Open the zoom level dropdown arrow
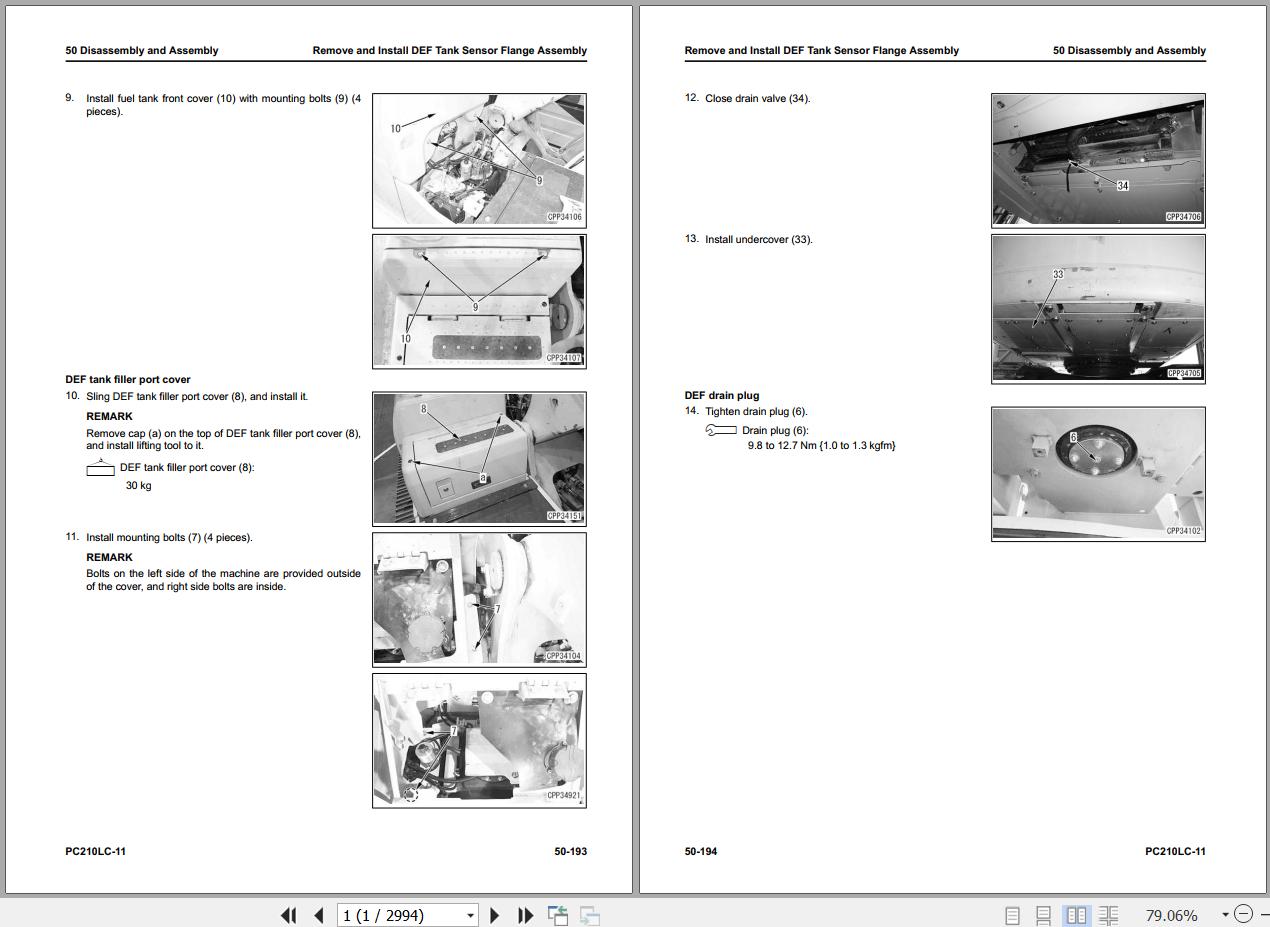Image resolution: width=1270 pixels, height=927 pixels. (1225, 915)
